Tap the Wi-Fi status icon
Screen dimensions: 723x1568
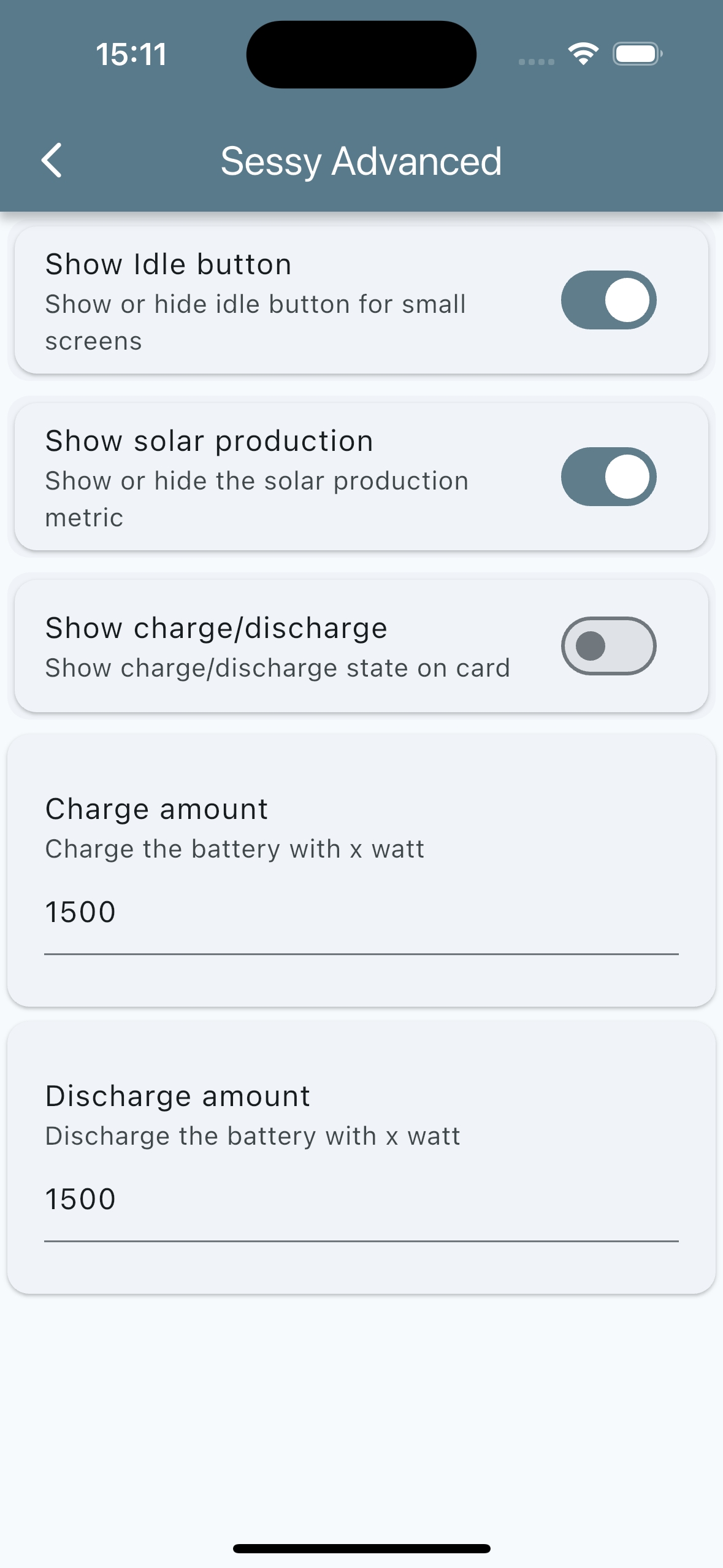tap(583, 54)
